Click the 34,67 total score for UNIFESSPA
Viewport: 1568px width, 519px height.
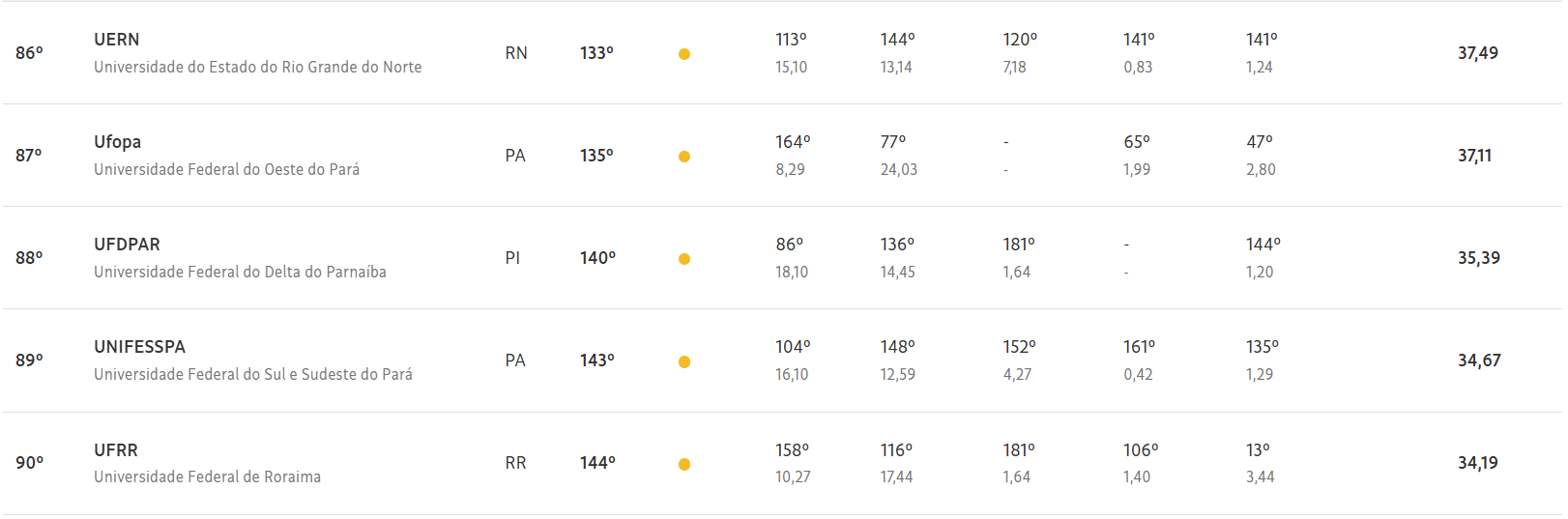[1479, 360]
